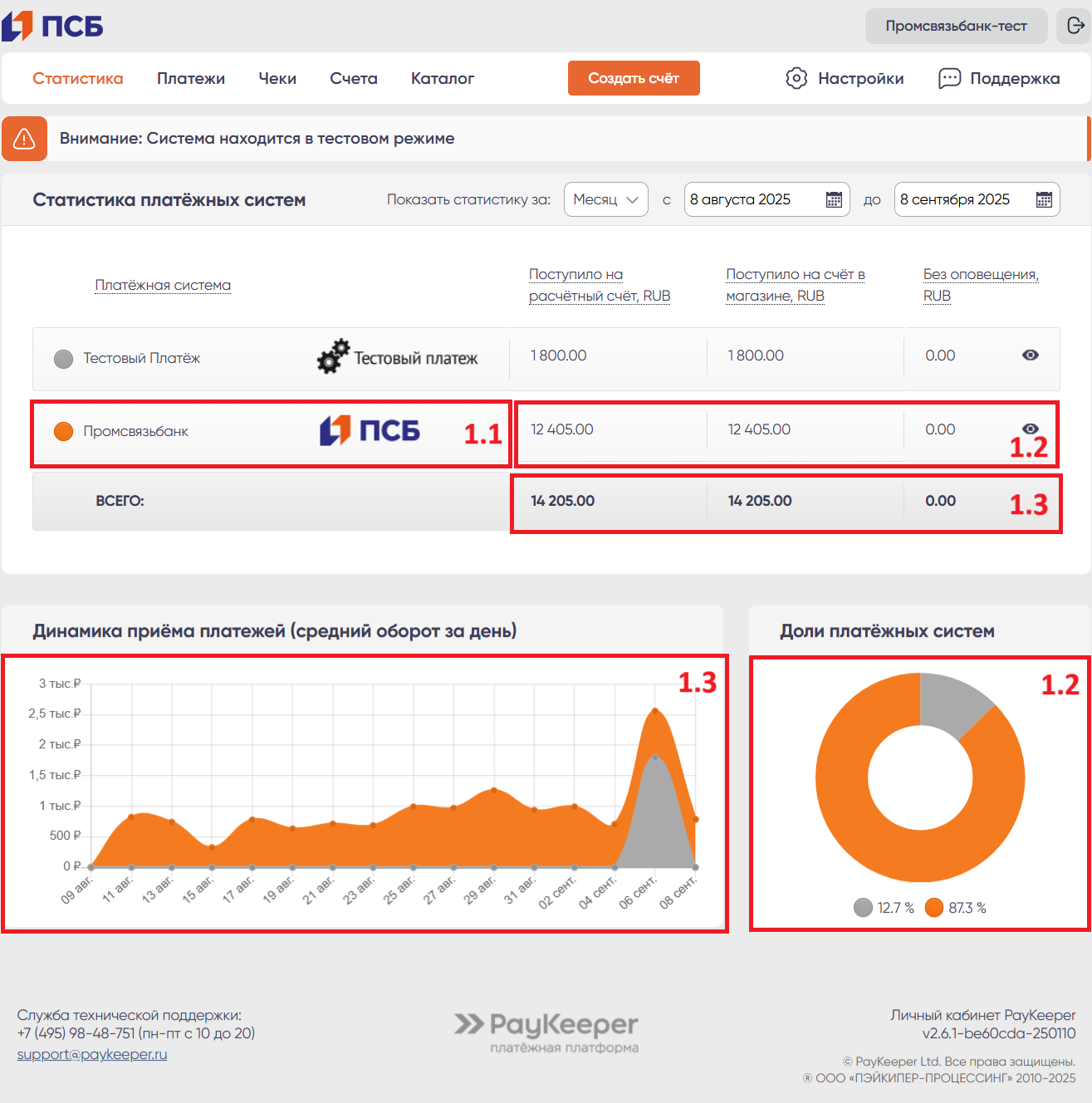Expand the Месяц period dropdown
Viewport: 1092px width, 1103px height.
coord(605,199)
